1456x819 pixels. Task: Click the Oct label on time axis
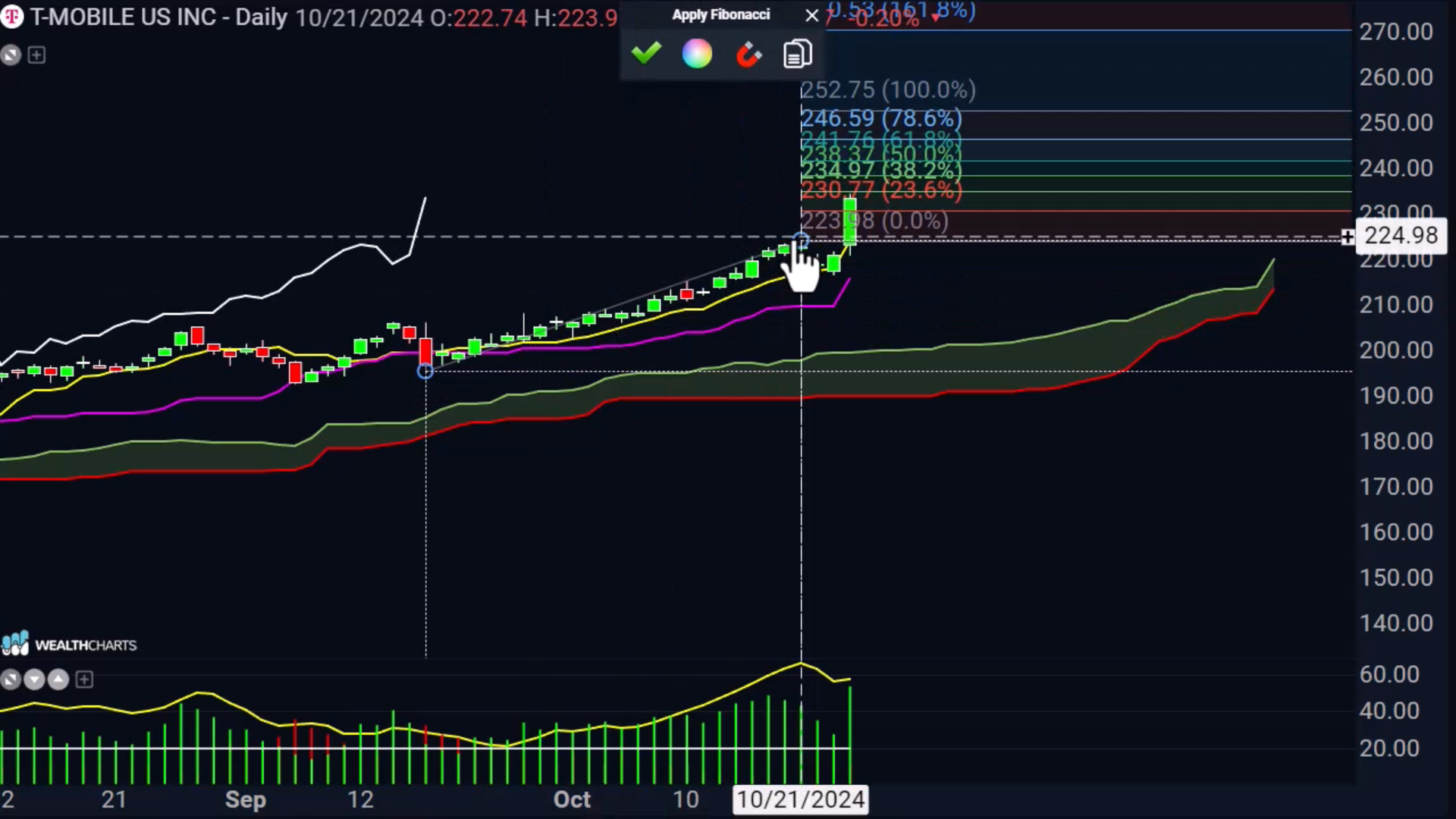[572, 799]
